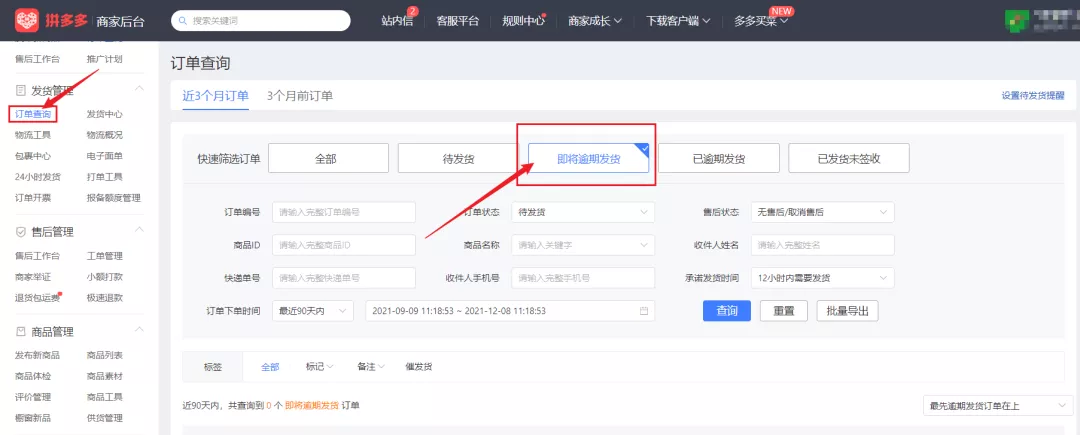Open the 最近90天内 time range dropdown
1080x435 pixels.
click(x=313, y=311)
